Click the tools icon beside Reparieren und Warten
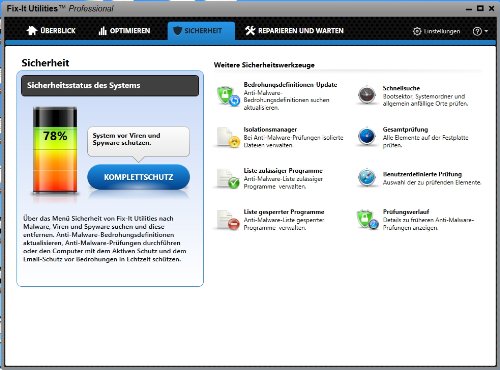This screenshot has width=500, height=370. (250, 31)
